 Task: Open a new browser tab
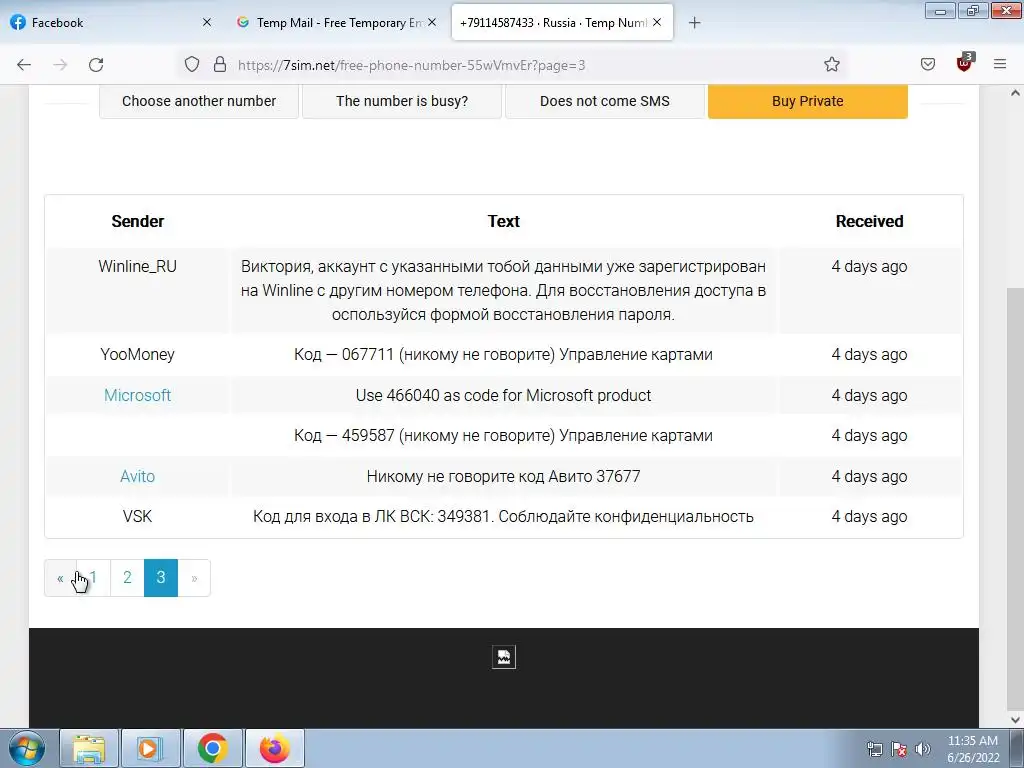click(694, 23)
